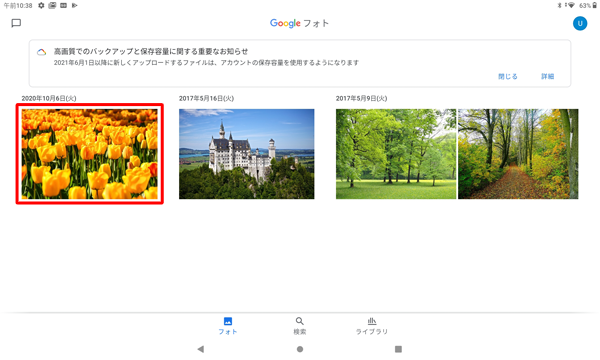Open the sharing messages icon
Image resolution: width=600 pixels, height=360 pixels.
tap(16, 23)
